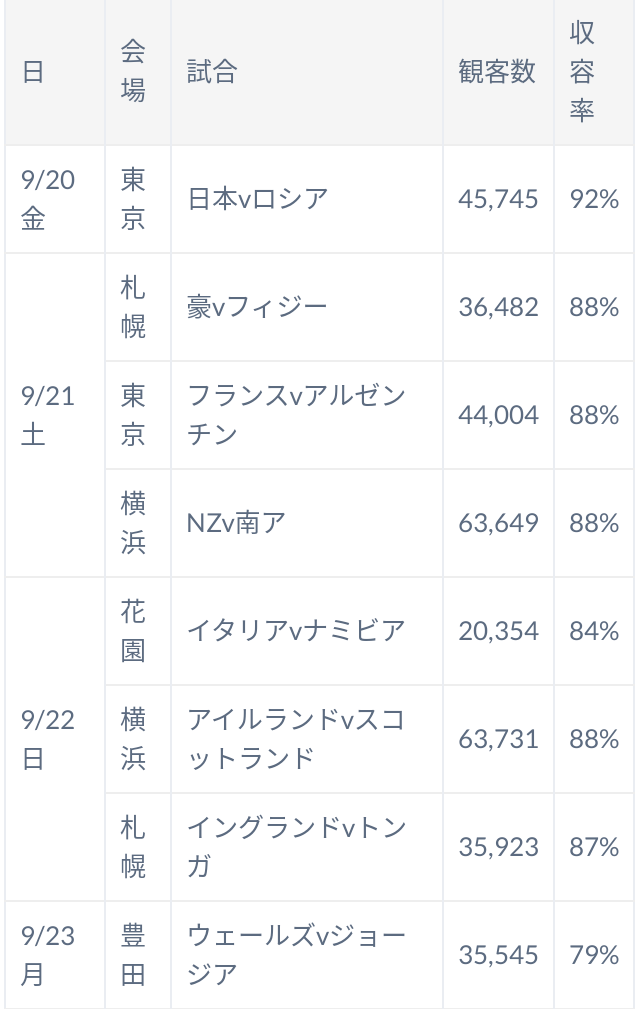Image resolution: width=637 pixels, height=1009 pixels.
Task: Select the 日本vロシア match cell
Action: (307, 199)
